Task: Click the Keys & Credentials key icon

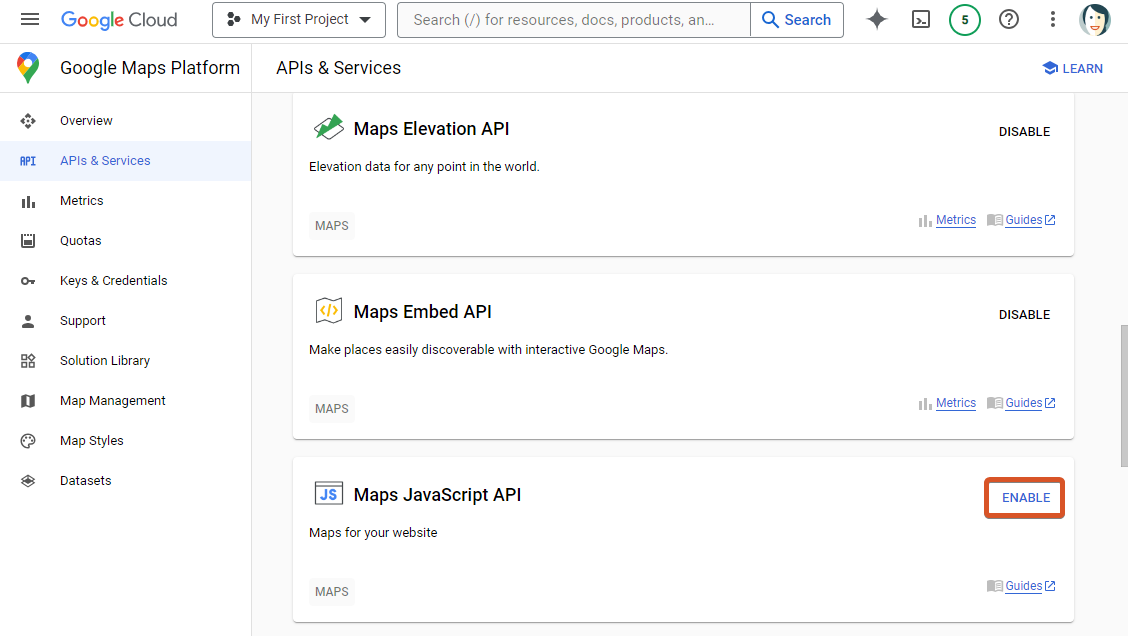Action: click(28, 281)
